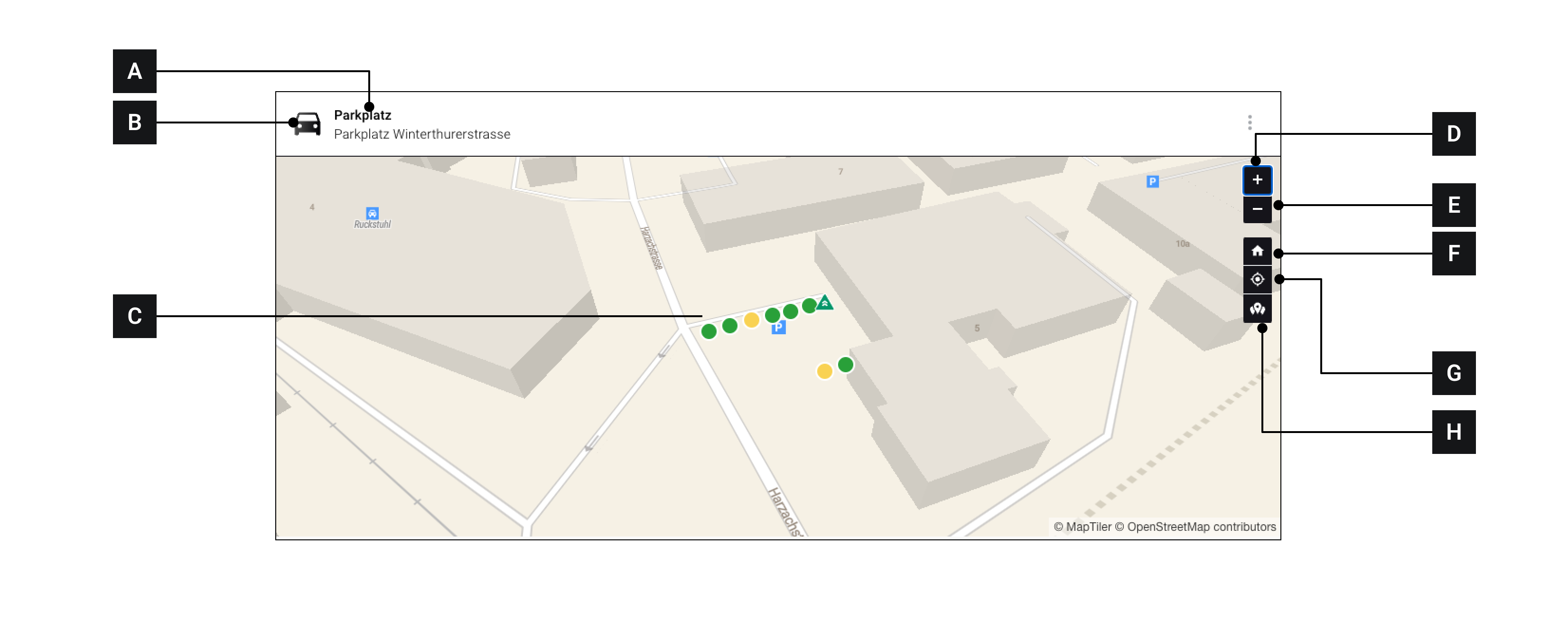Image resolution: width=1568 pixels, height=622 pixels.
Task: Click the Parkplatz Winterthurerstrasse subtitle
Action: pos(422,134)
